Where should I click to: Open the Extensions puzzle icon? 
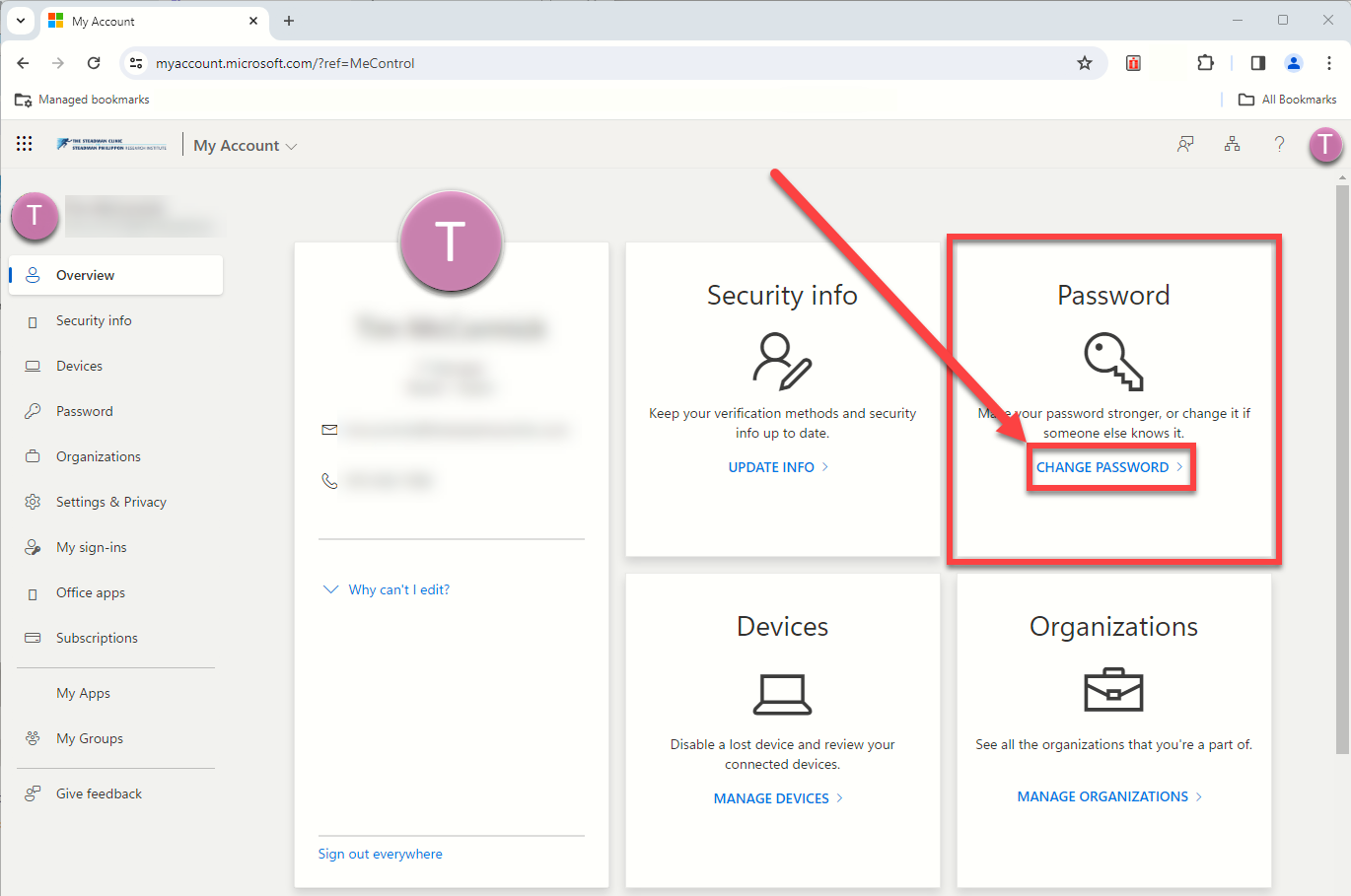pyautogui.click(x=1205, y=63)
